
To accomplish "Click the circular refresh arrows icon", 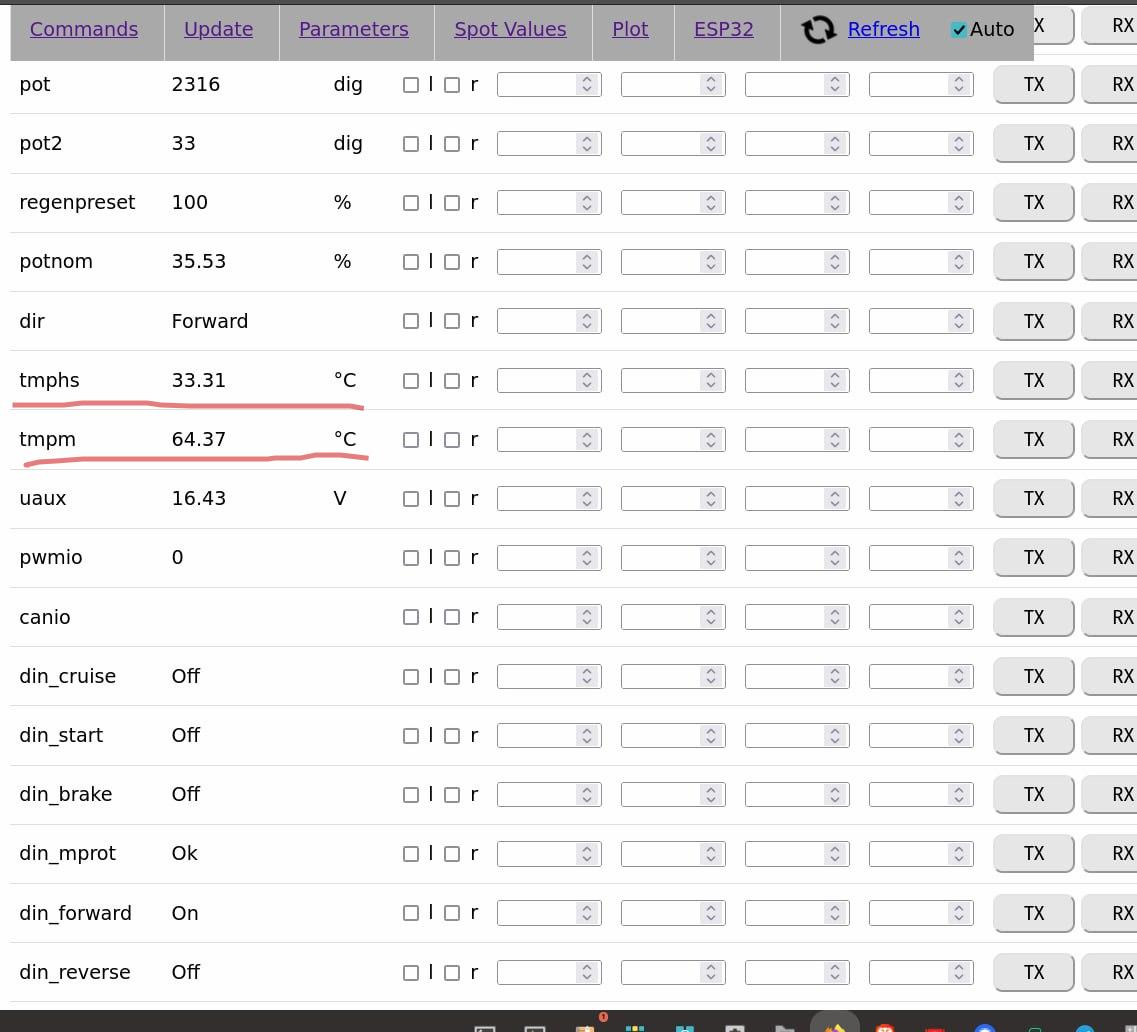I will point(818,30).
